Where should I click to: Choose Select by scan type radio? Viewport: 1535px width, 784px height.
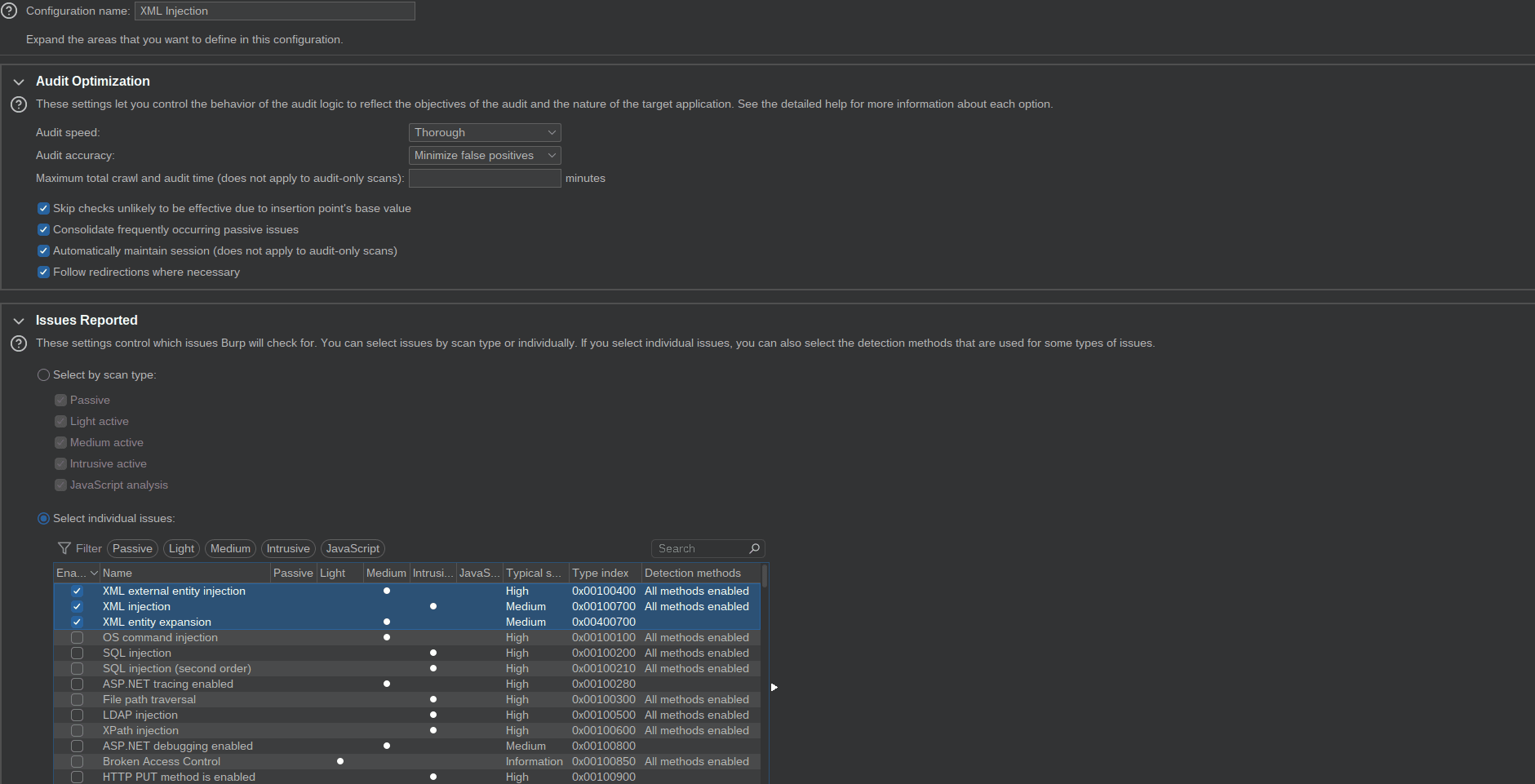[44, 374]
